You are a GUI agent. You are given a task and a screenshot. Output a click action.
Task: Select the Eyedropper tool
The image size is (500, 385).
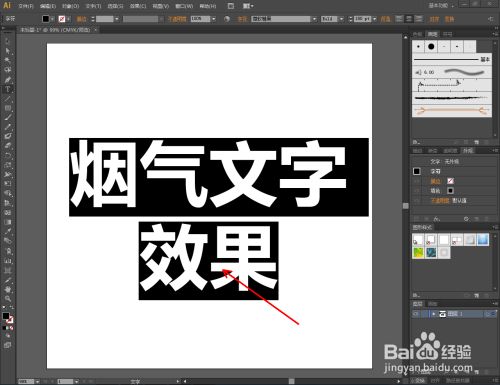point(8,231)
